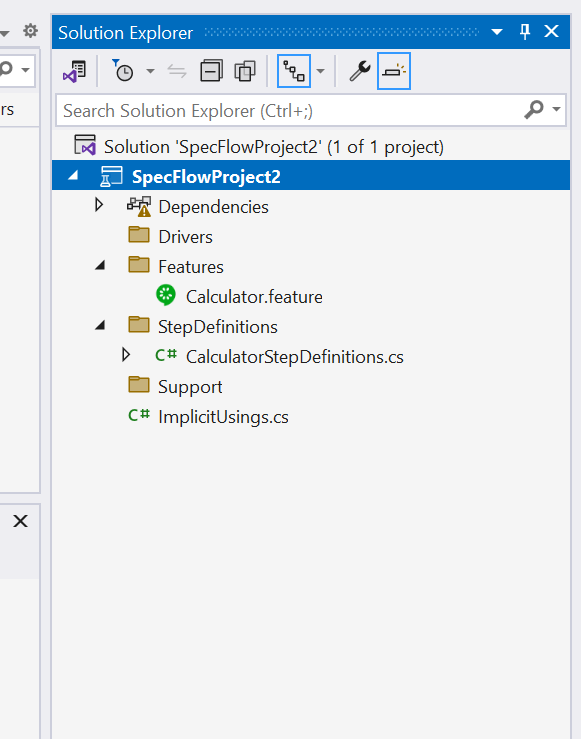Collapse the StepDefinitions folder
Image resolution: width=581 pixels, height=739 pixels.
pyautogui.click(x=100, y=325)
